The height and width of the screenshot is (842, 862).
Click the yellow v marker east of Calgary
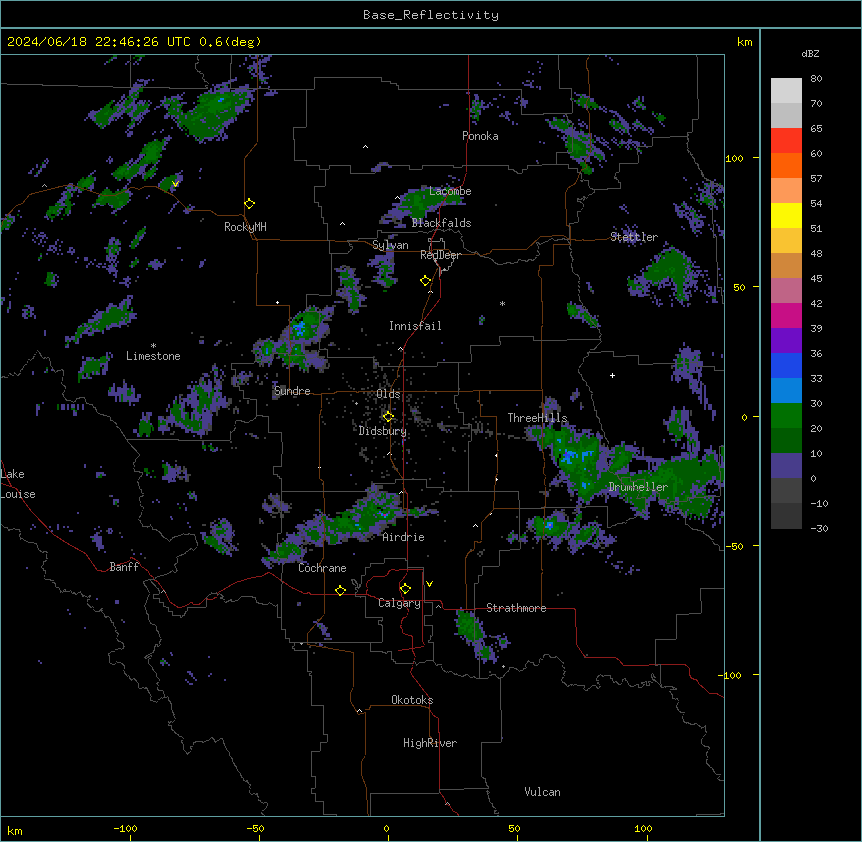(429, 584)
